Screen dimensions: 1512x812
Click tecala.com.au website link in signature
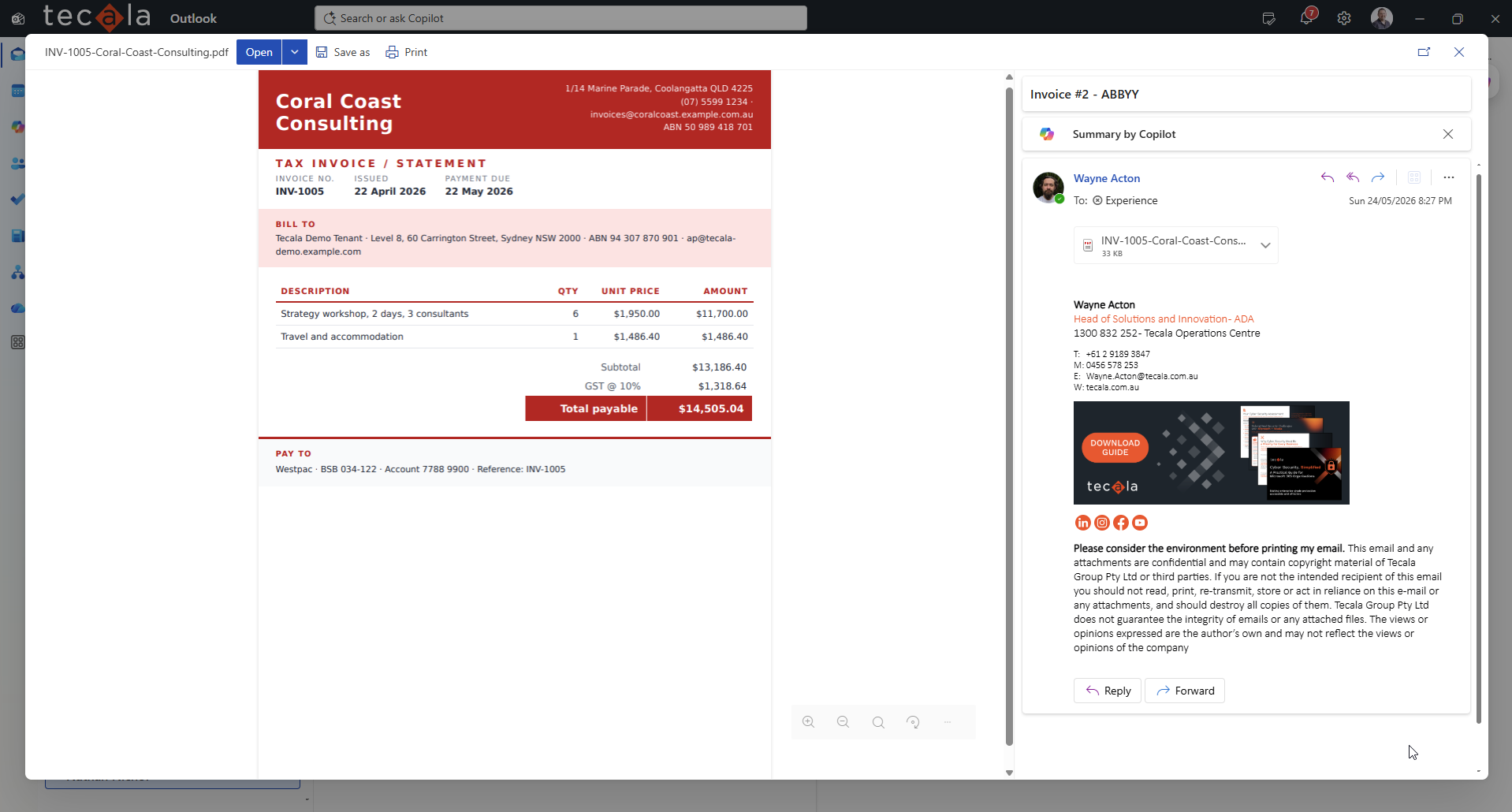point(1112,387)
